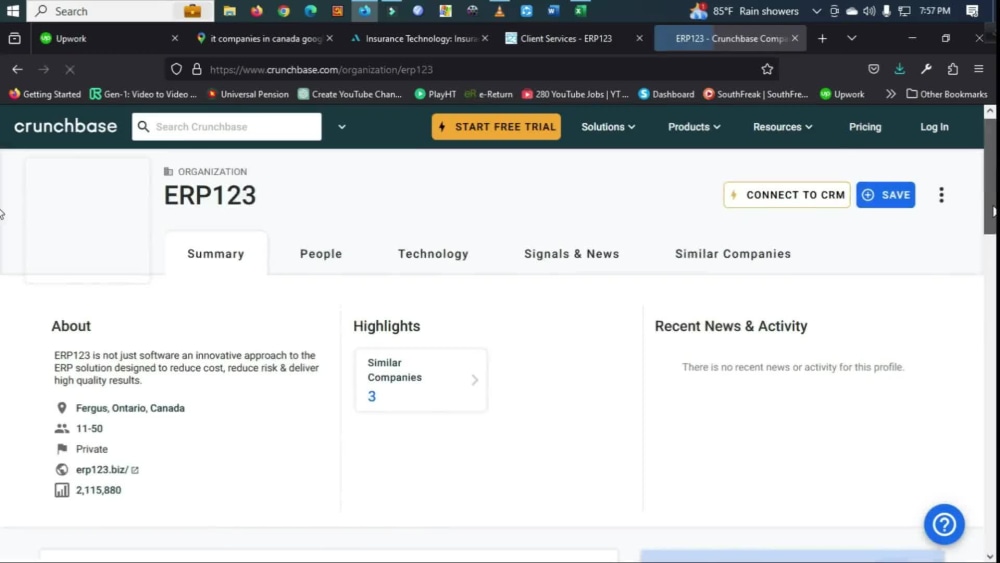
Task: Open Other Bookmarks folder
Action: [947, 94]
